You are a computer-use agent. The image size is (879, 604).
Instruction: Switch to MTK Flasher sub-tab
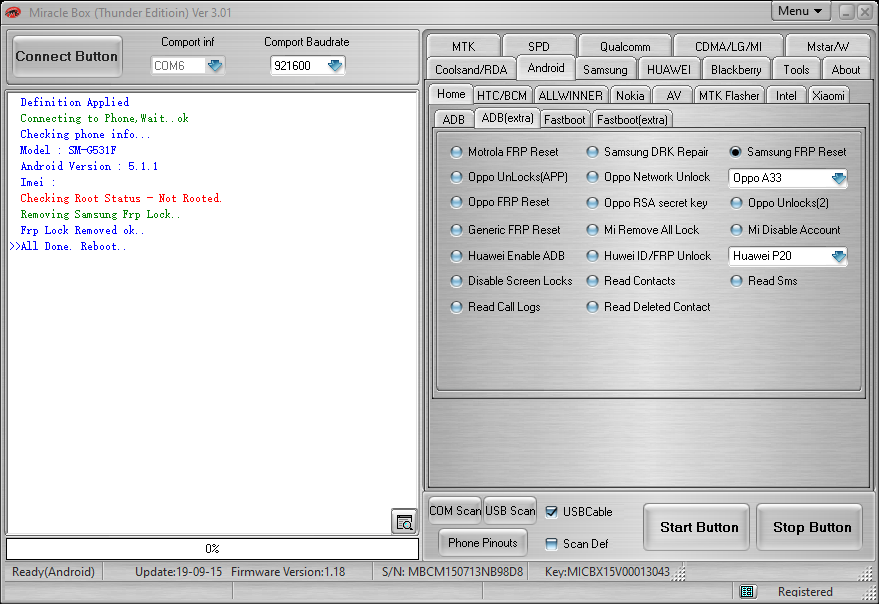coord(729,95)
